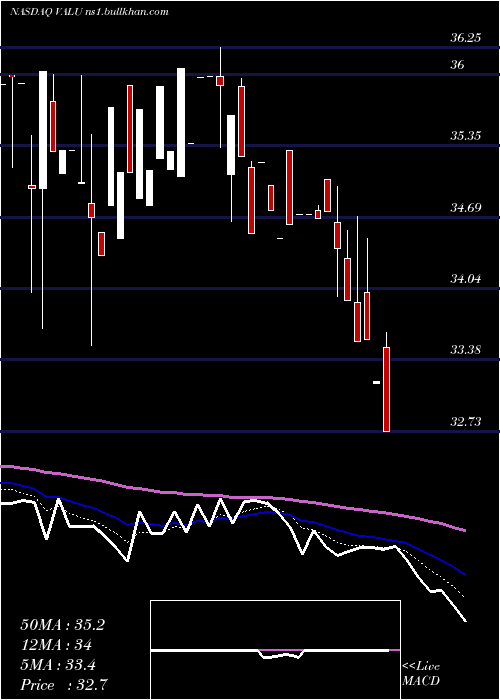Click the <<Live MACD label

(421, 674)
